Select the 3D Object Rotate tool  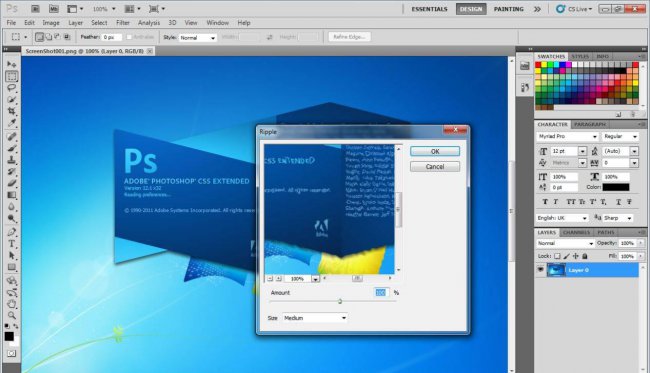(x=12, y=281)
